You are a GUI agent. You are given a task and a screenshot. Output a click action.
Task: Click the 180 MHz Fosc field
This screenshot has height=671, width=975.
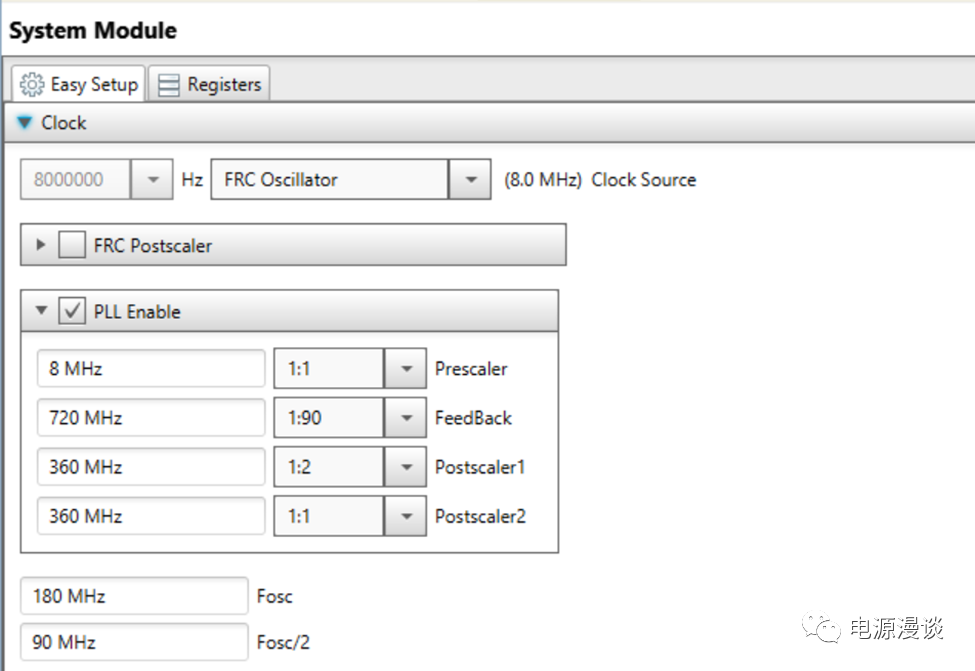pos(134,596)
